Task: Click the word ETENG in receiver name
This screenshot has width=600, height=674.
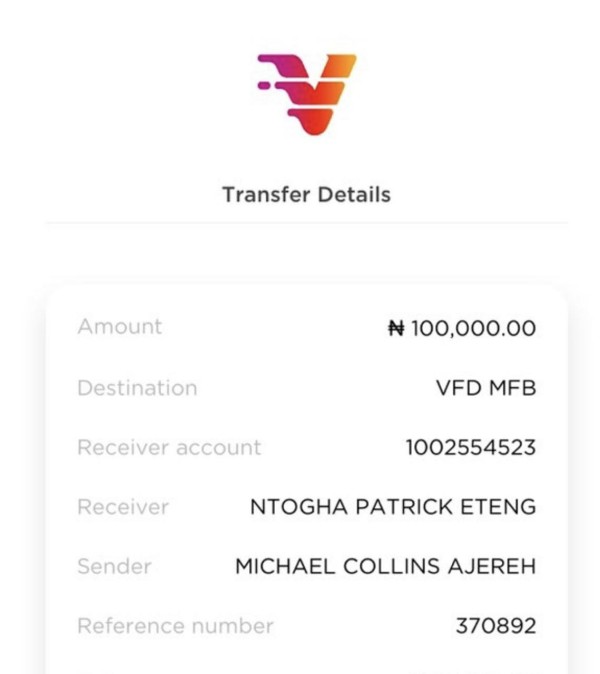Action: pos(501,508)
